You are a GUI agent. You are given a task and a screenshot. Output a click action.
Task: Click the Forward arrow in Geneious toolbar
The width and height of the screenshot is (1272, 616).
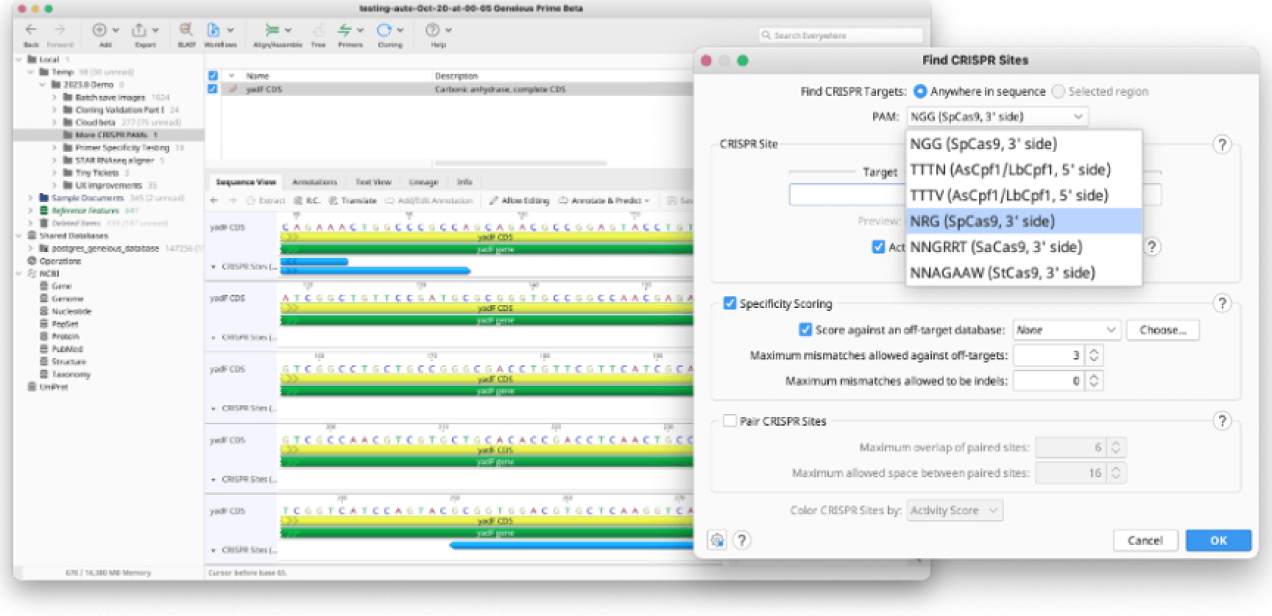click(59, 30)
